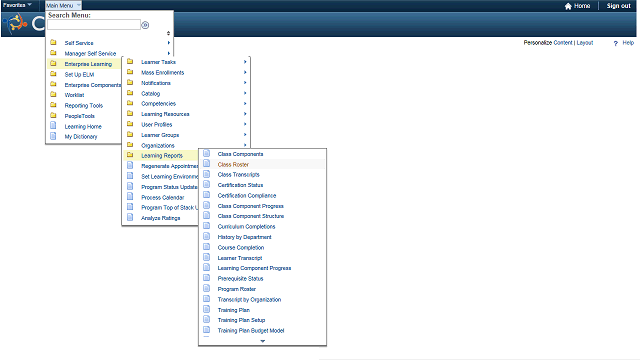Open Prerequisite Status report
Viewport: 640px width, 360px height.
coord(240,278)
